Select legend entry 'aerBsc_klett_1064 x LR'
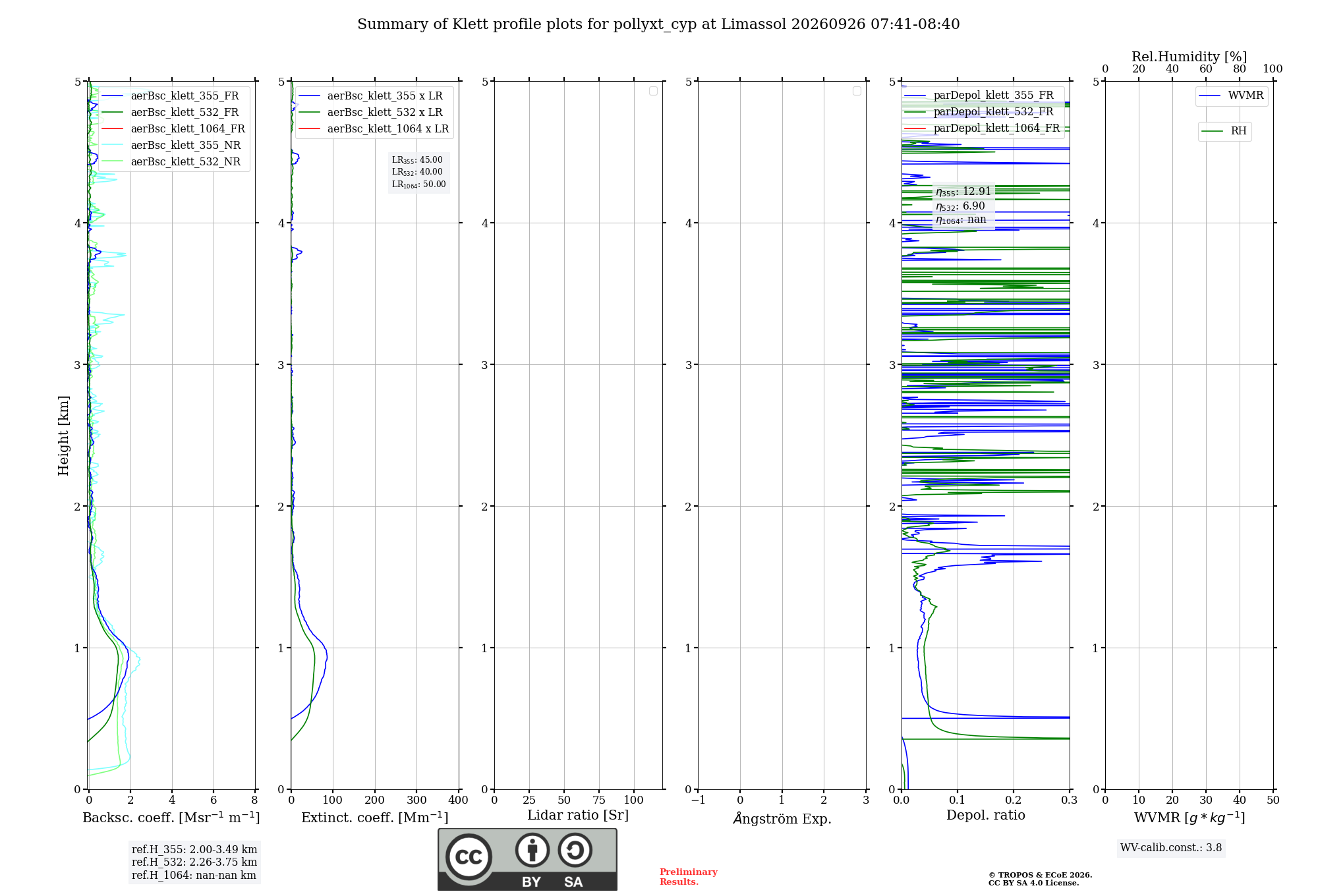 (x=374, y=128)
